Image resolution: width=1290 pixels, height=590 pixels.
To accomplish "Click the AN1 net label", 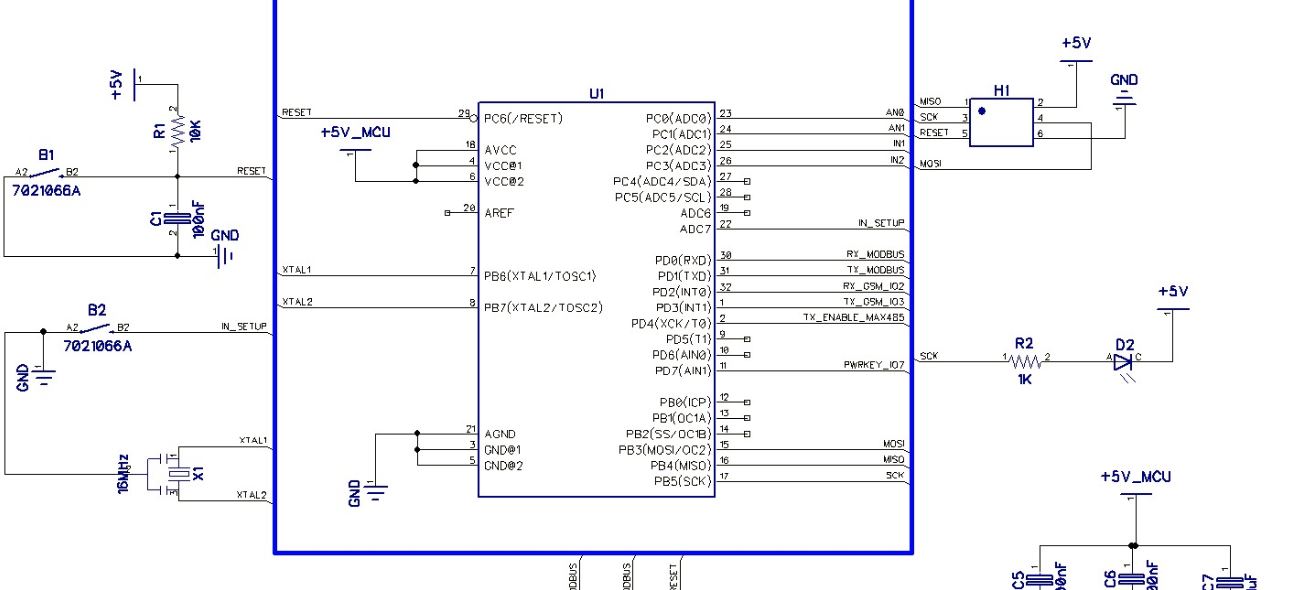I will click(x=896, y=128).
